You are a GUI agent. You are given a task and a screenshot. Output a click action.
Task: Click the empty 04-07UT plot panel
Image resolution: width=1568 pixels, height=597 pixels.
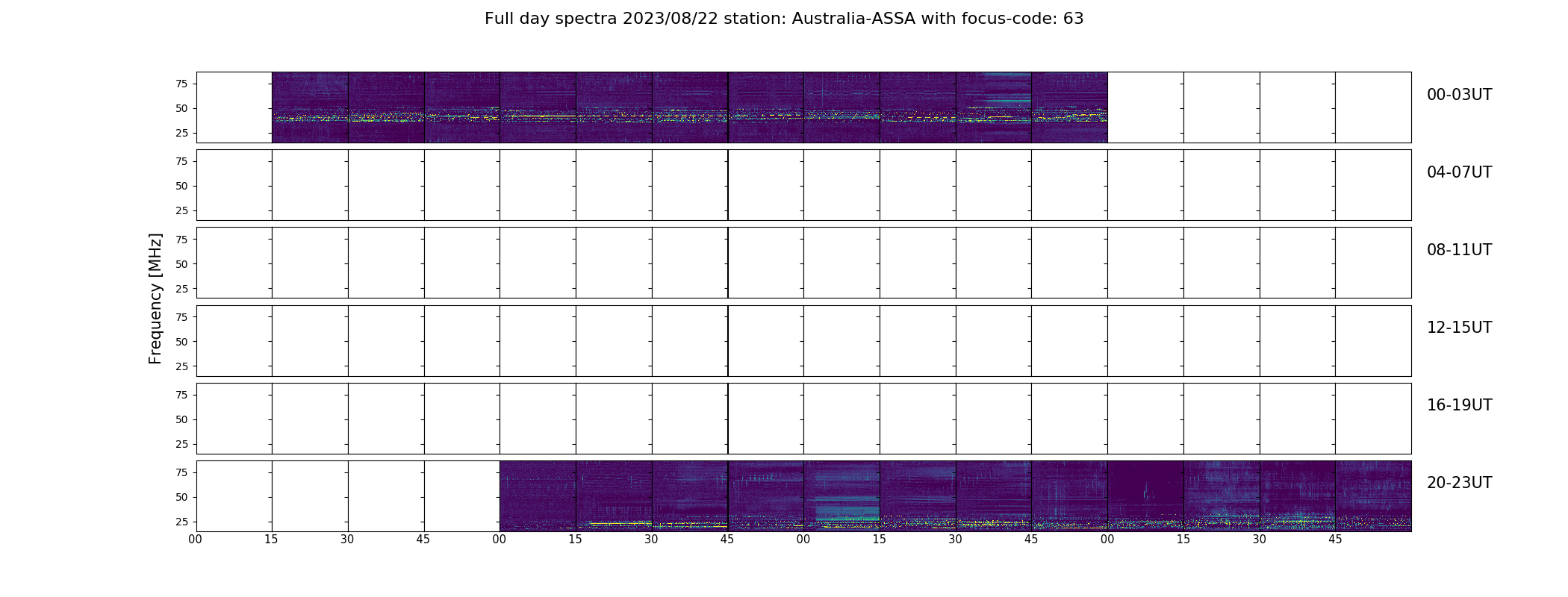[803, 185]
